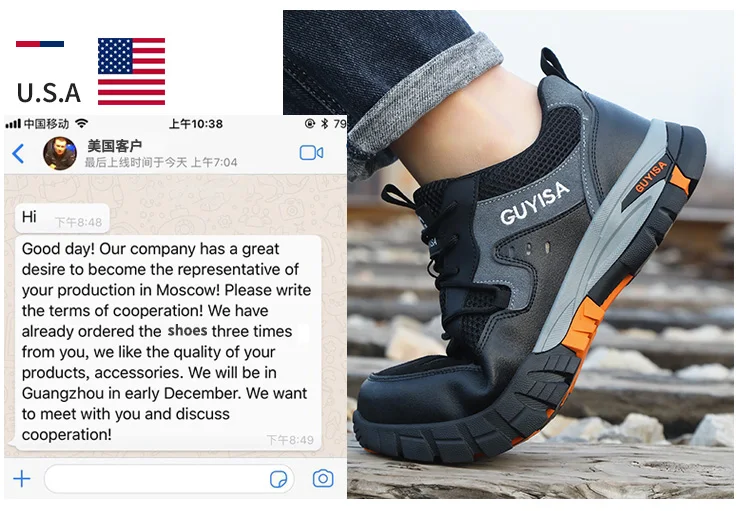The height and width of the screenshot is (511, 750).
Task: Tap the blue back arrow in chat header
Action: pos(18,154)
